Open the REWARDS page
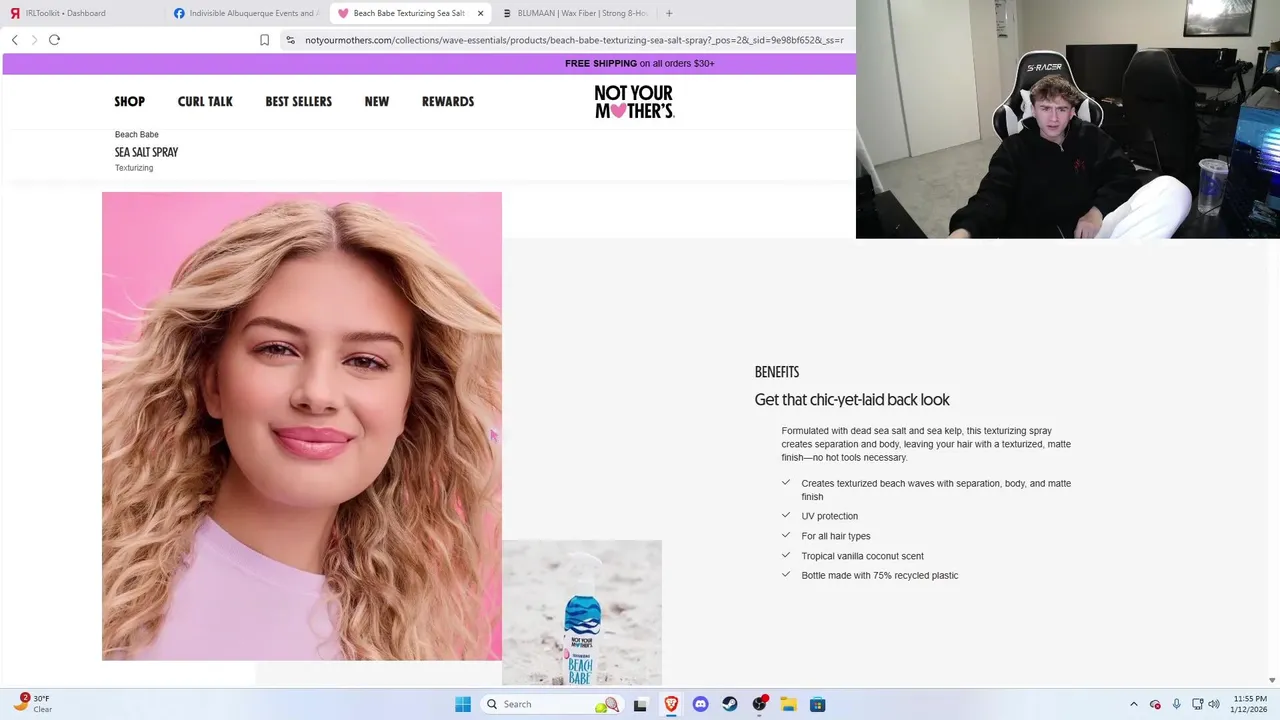The height and width of the screenshot is (720, 1280). 448,101
